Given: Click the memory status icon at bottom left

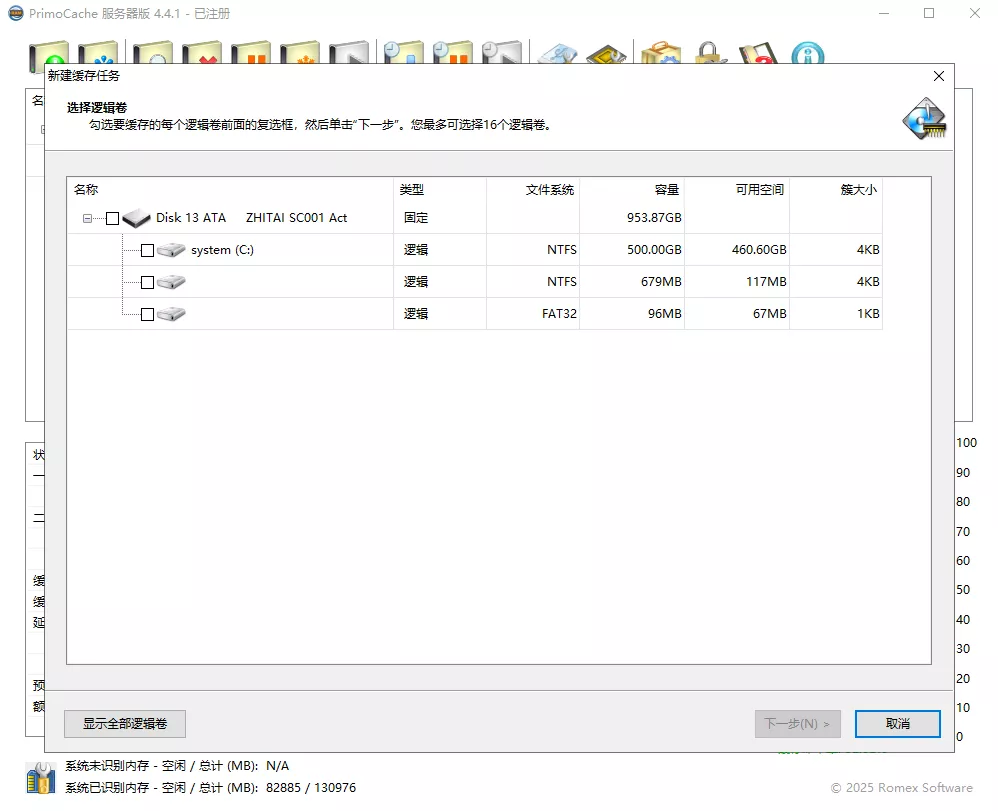Looking at the screenshot, I should click(x=40, y=777).
